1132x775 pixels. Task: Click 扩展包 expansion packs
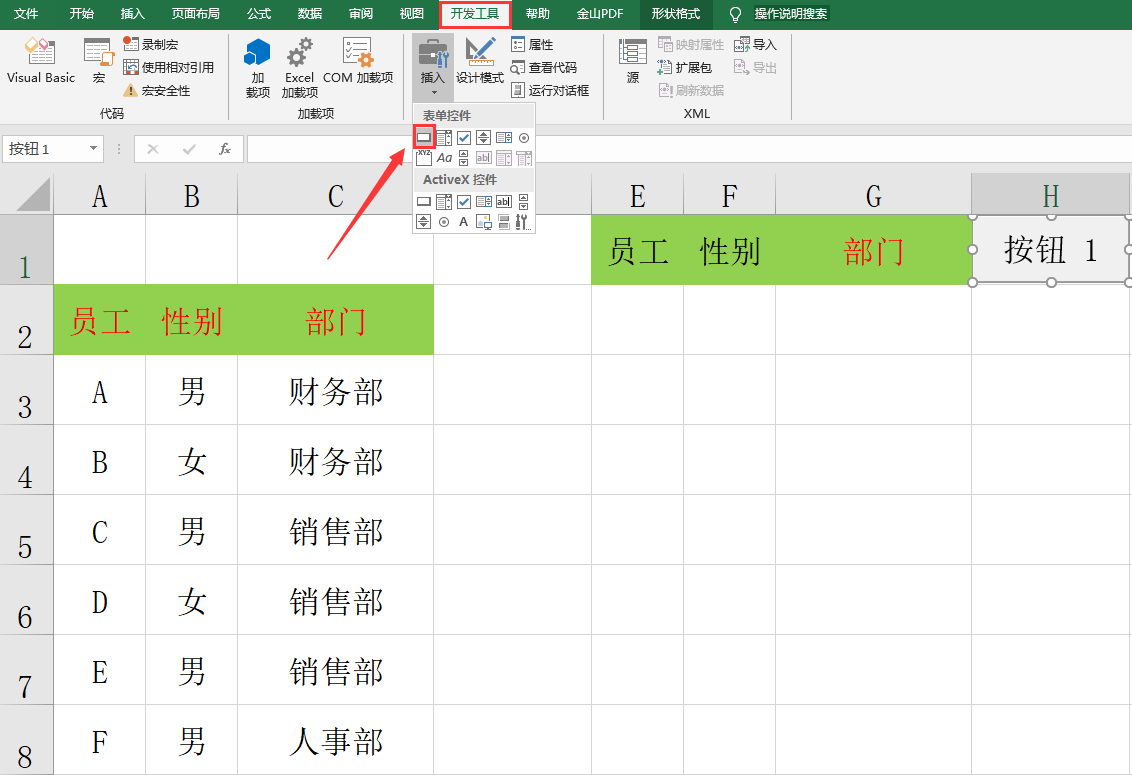(684, 67)
